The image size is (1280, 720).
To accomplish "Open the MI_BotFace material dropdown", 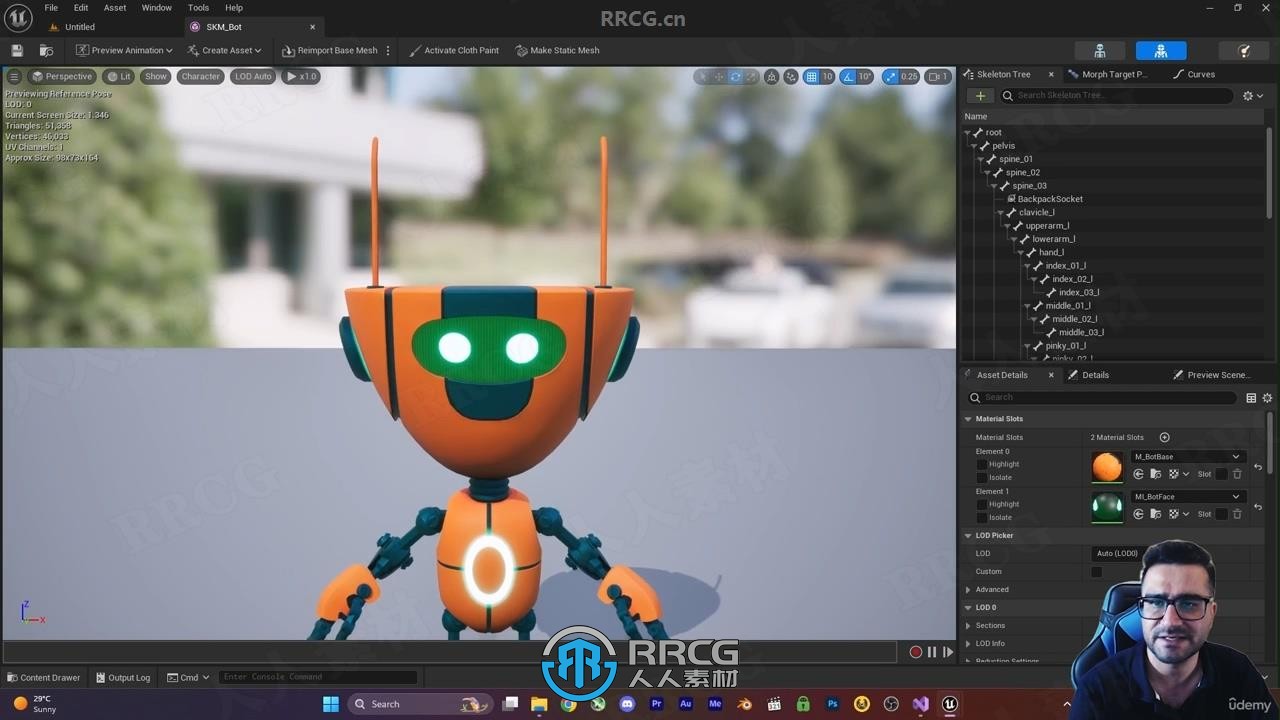I will point(1187,497).
